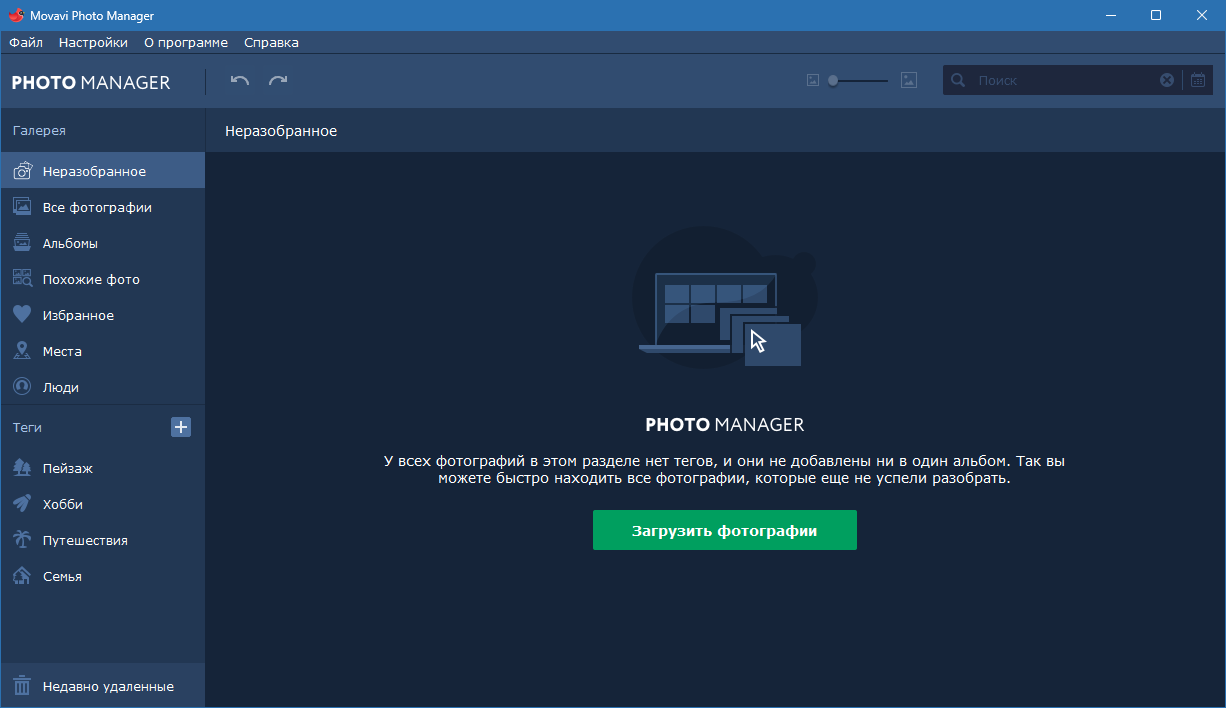Click the Неразобранное camera icon in sidebar

22,171
